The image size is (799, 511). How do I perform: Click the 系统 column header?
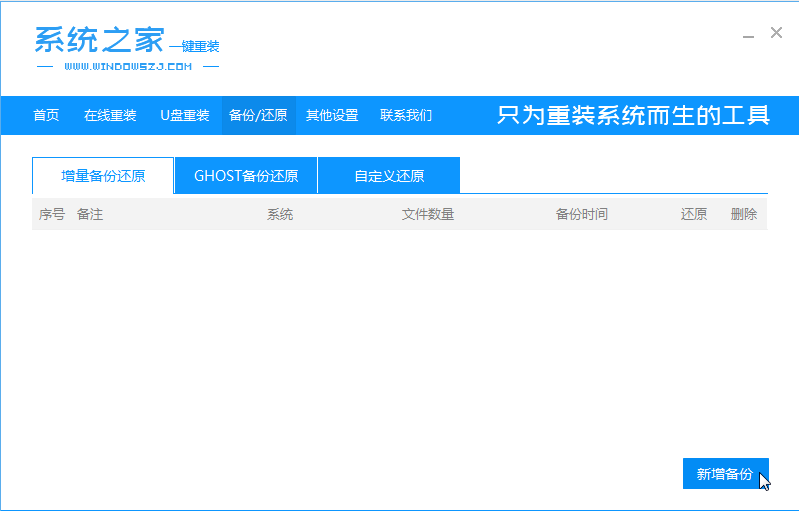[x=280, y=214]
